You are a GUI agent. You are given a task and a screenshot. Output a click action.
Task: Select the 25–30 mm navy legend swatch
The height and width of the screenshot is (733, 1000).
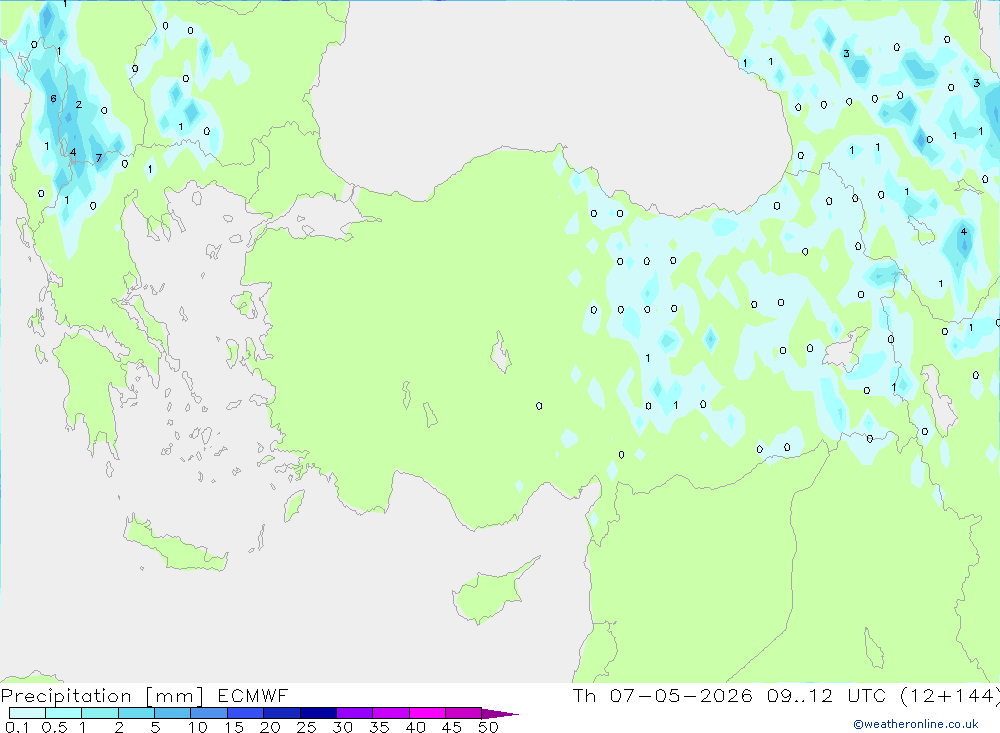point(318,713)
